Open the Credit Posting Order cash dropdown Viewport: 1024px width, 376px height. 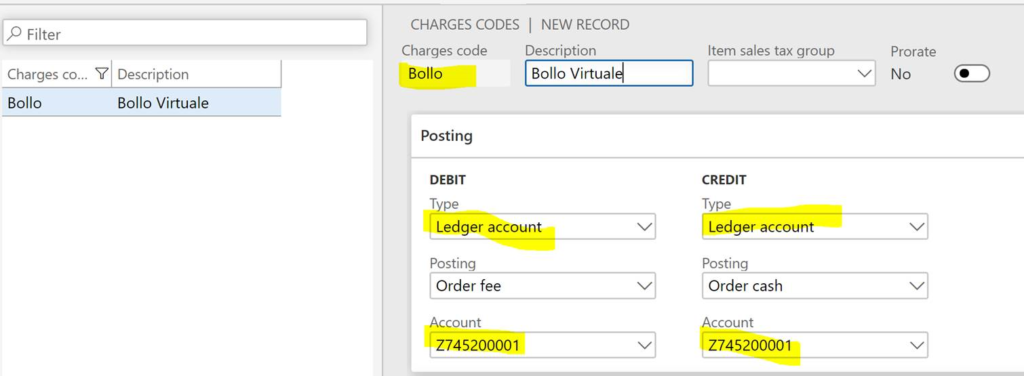tap(814, 286)
